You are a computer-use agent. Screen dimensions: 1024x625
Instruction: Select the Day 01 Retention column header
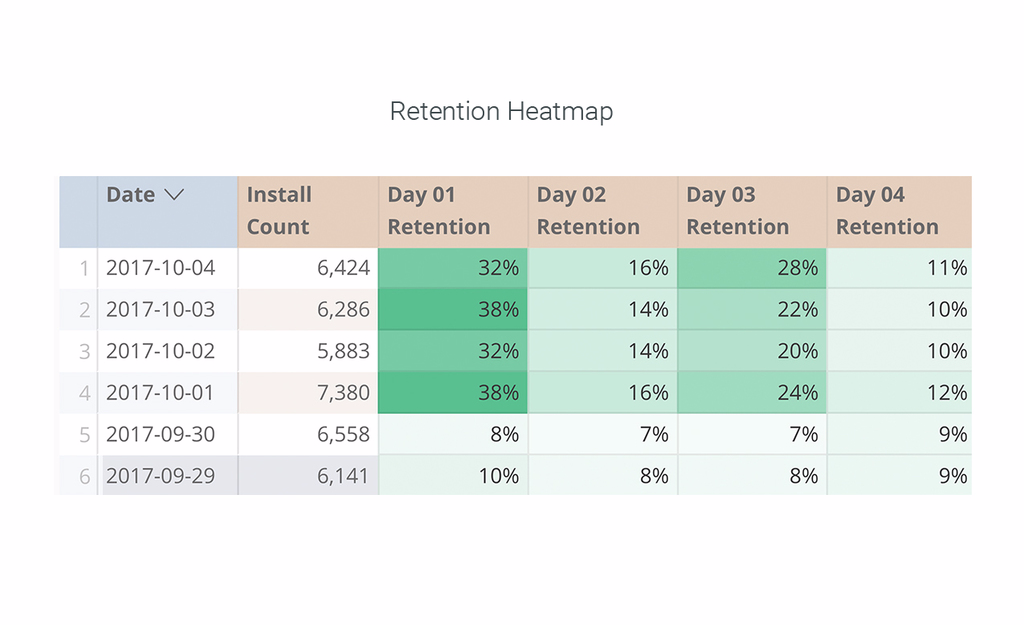tap(452, 211)
